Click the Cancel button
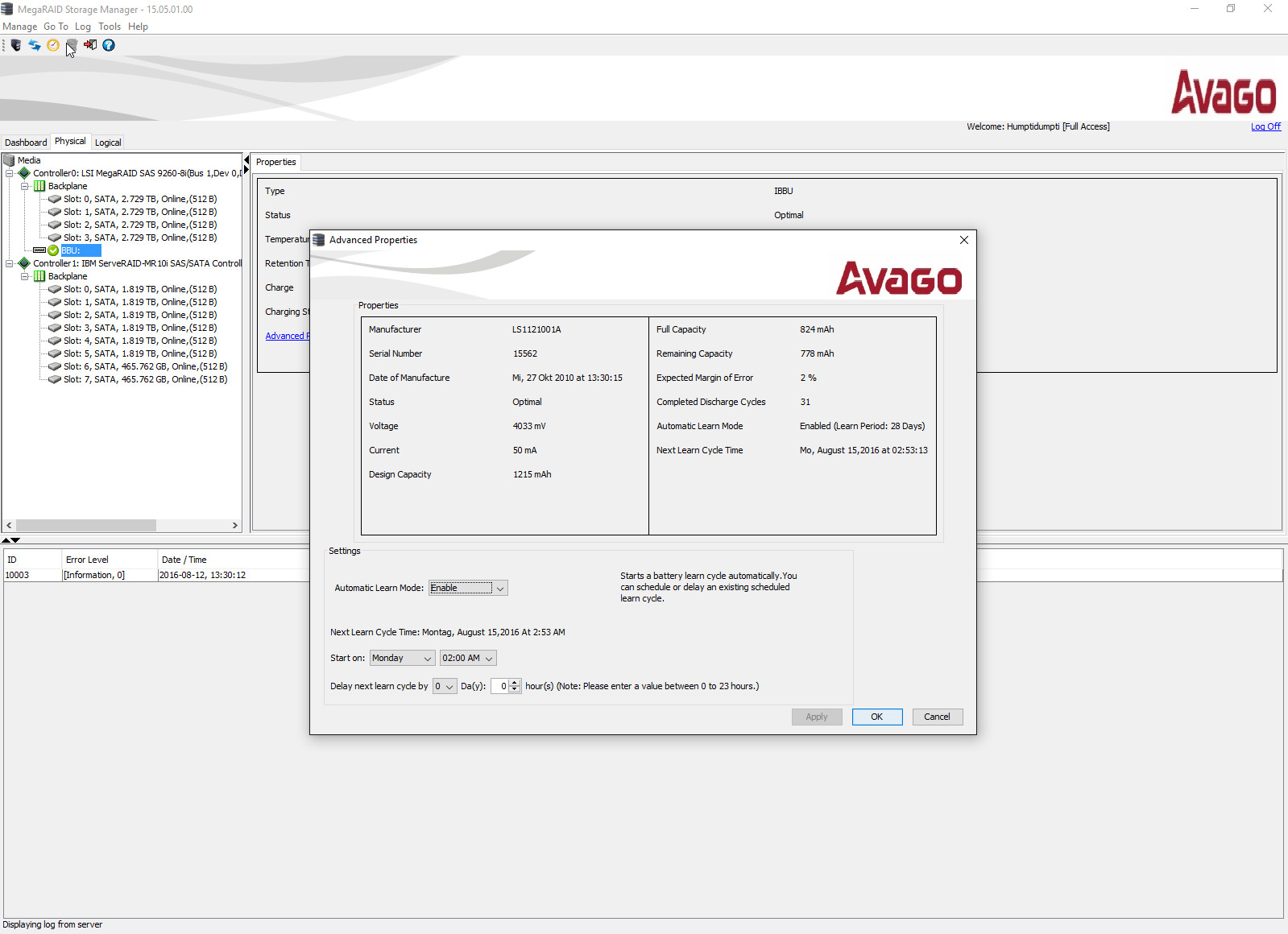Image resolution: width=1288 pixels, height=934 pixels. [937, 717]
